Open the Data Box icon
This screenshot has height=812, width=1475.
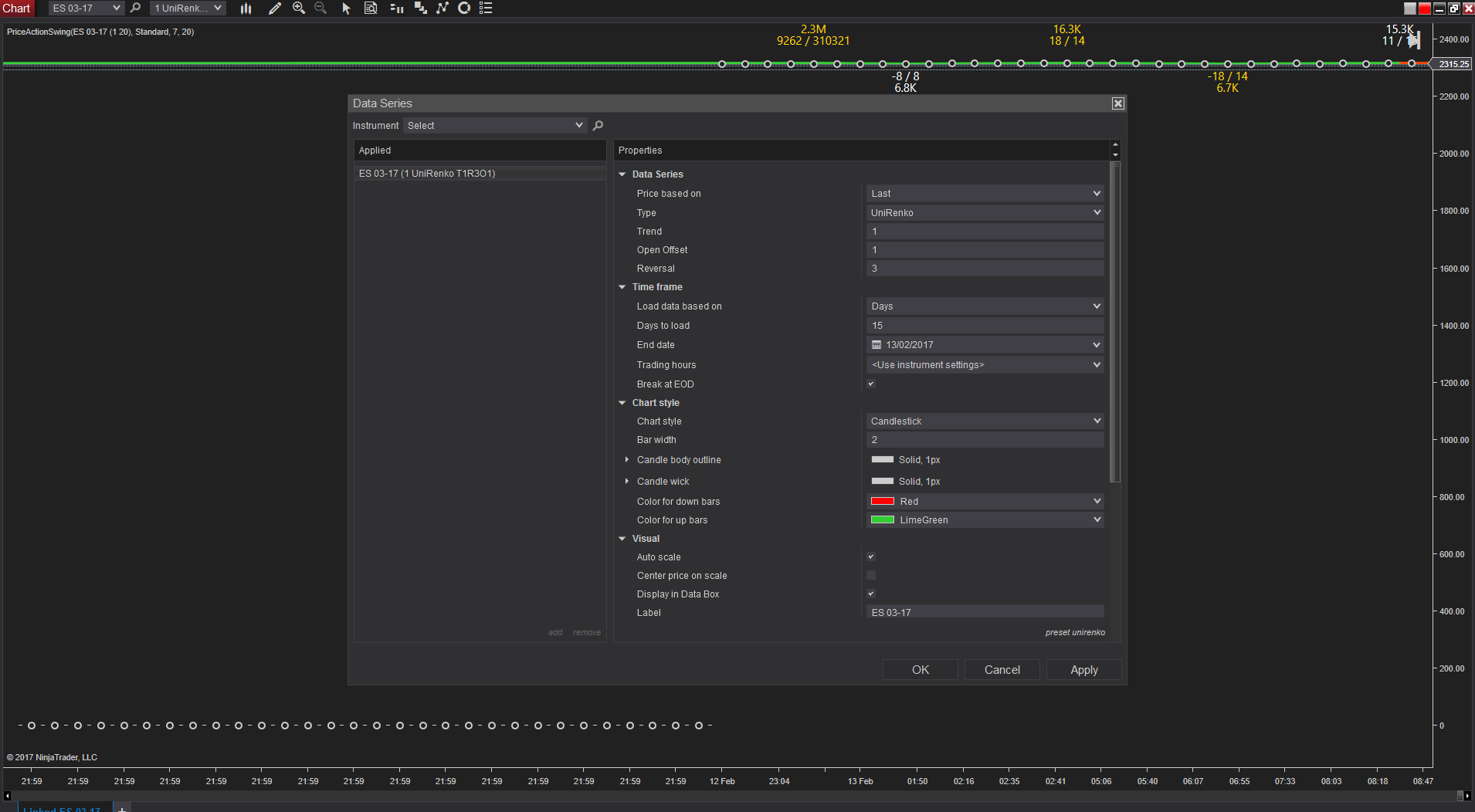(371, 8)
